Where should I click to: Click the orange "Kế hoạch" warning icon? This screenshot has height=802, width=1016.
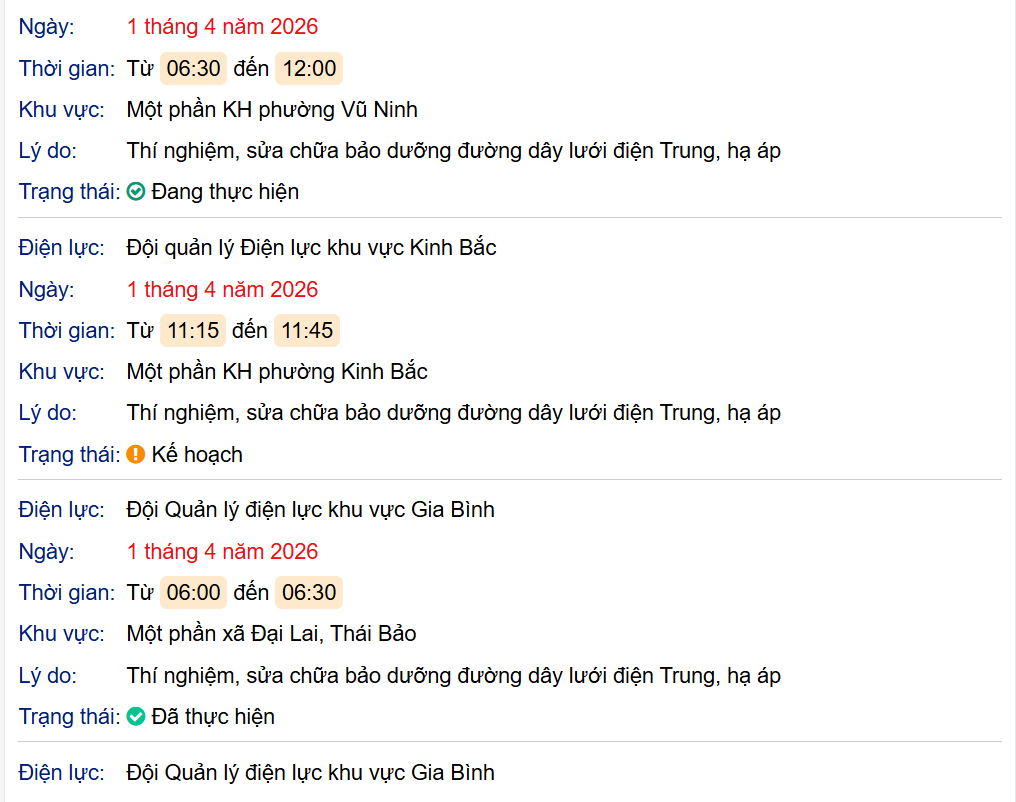click(x=137, y=455)
